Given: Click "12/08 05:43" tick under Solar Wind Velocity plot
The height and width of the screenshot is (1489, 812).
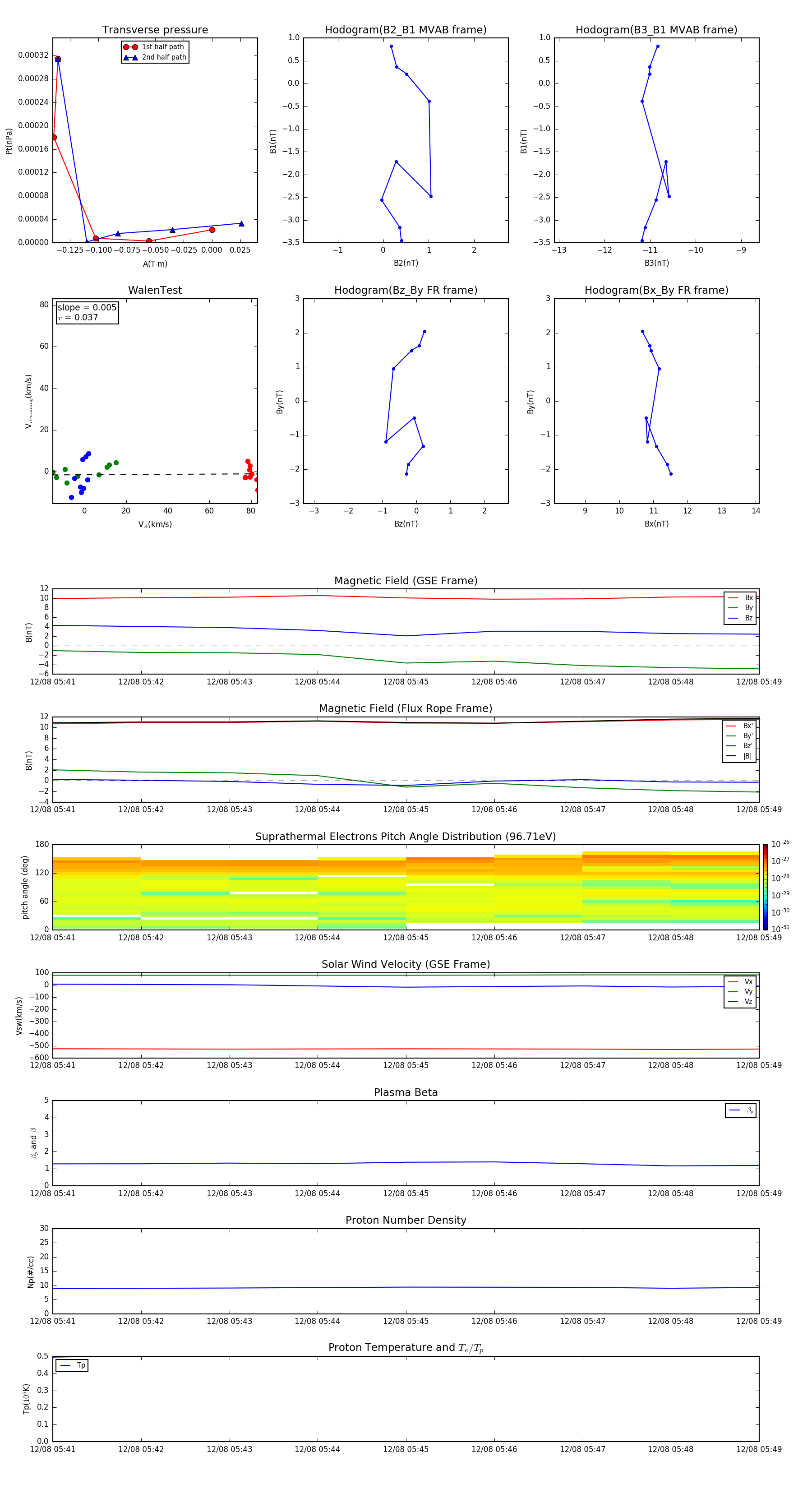Looking at the screenshot, I should (x=230, y=1065).
